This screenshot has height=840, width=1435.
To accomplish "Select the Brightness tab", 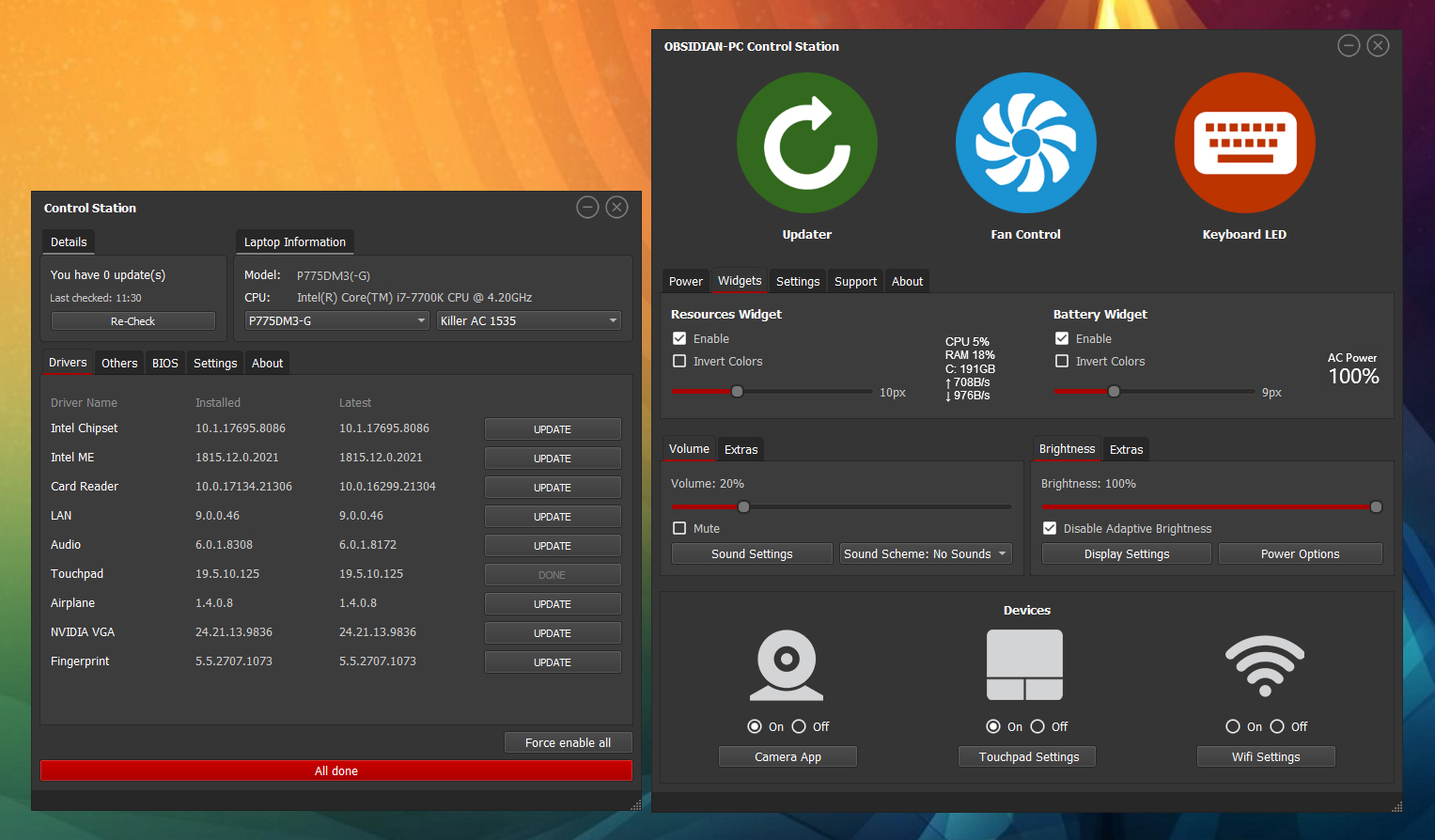I will coord(1067,448).
